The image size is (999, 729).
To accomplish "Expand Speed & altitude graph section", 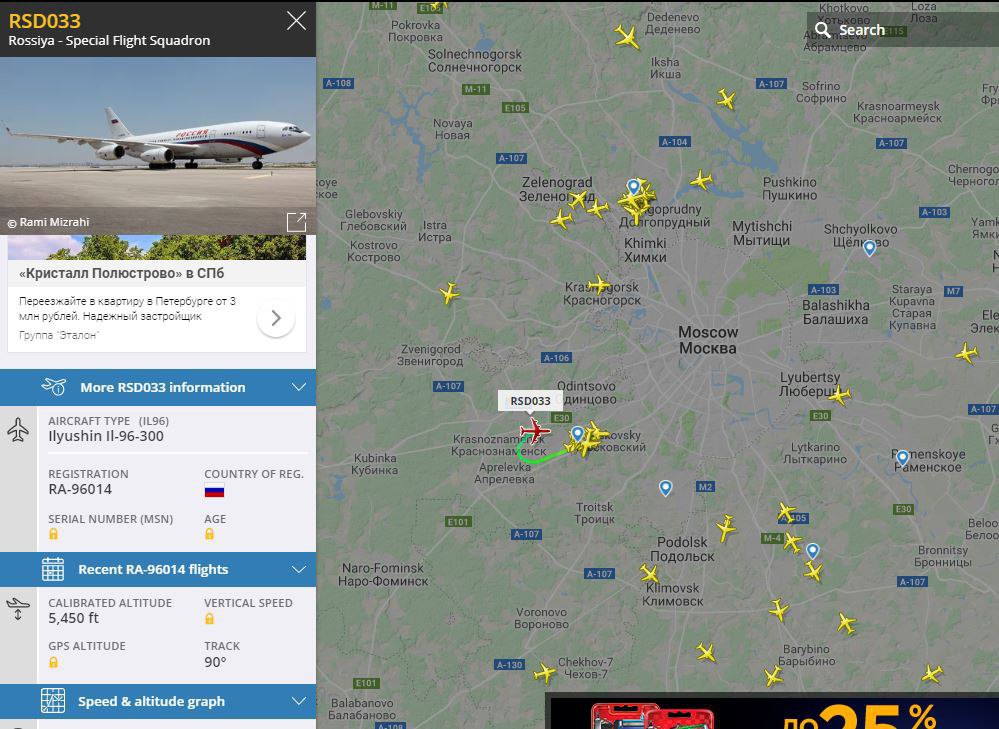I will point(158,701).
